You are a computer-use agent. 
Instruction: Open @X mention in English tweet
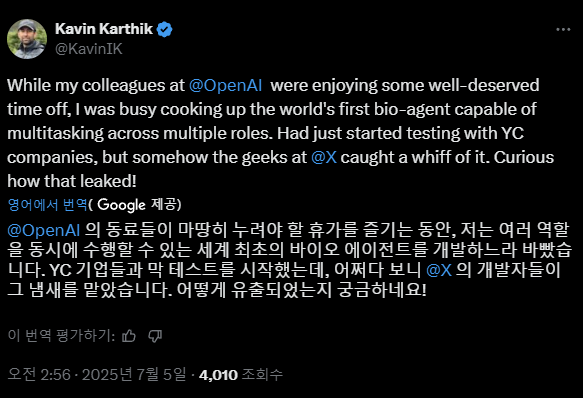point(324,157)
